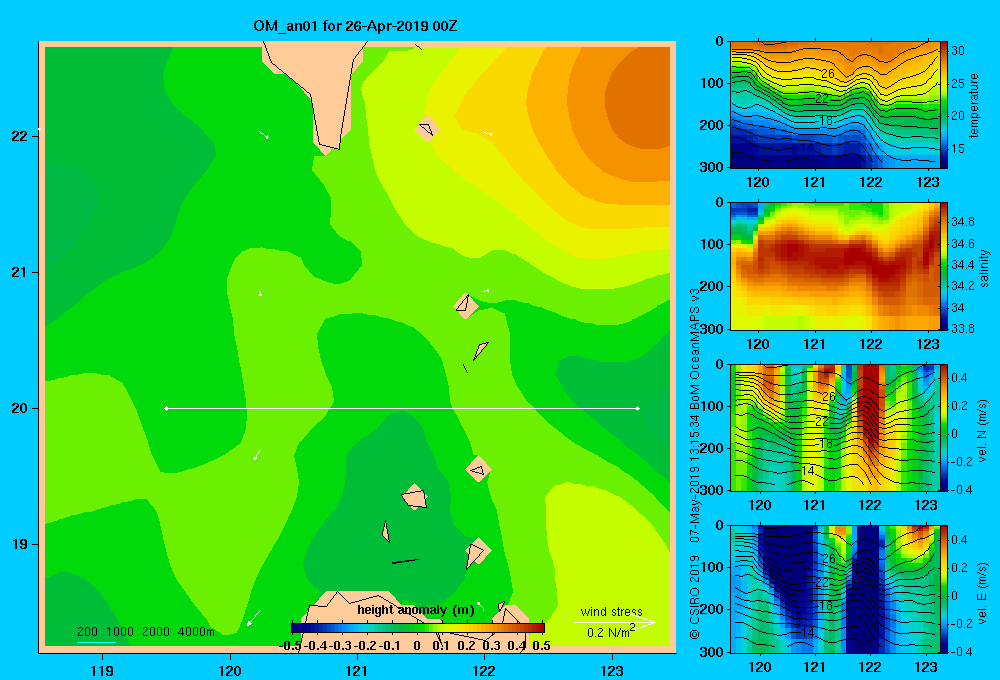Screen dimensions: 1000x680
Task: Click the 'BoM OceanMAPS v3' text
Action: 695,348
